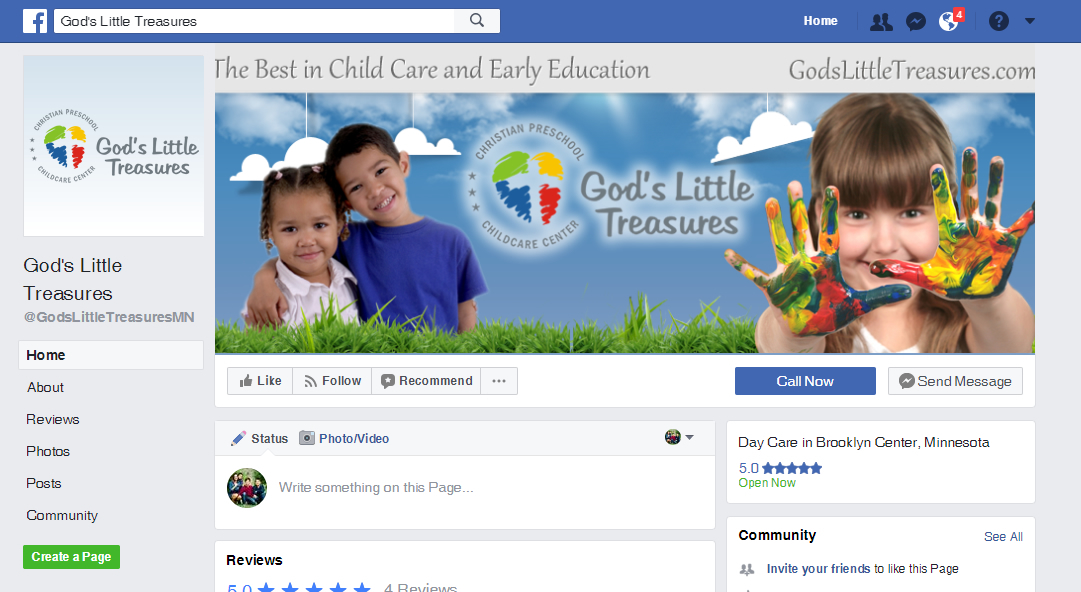
Task: Open the Friend Requests icon
Action: [881, 21]
